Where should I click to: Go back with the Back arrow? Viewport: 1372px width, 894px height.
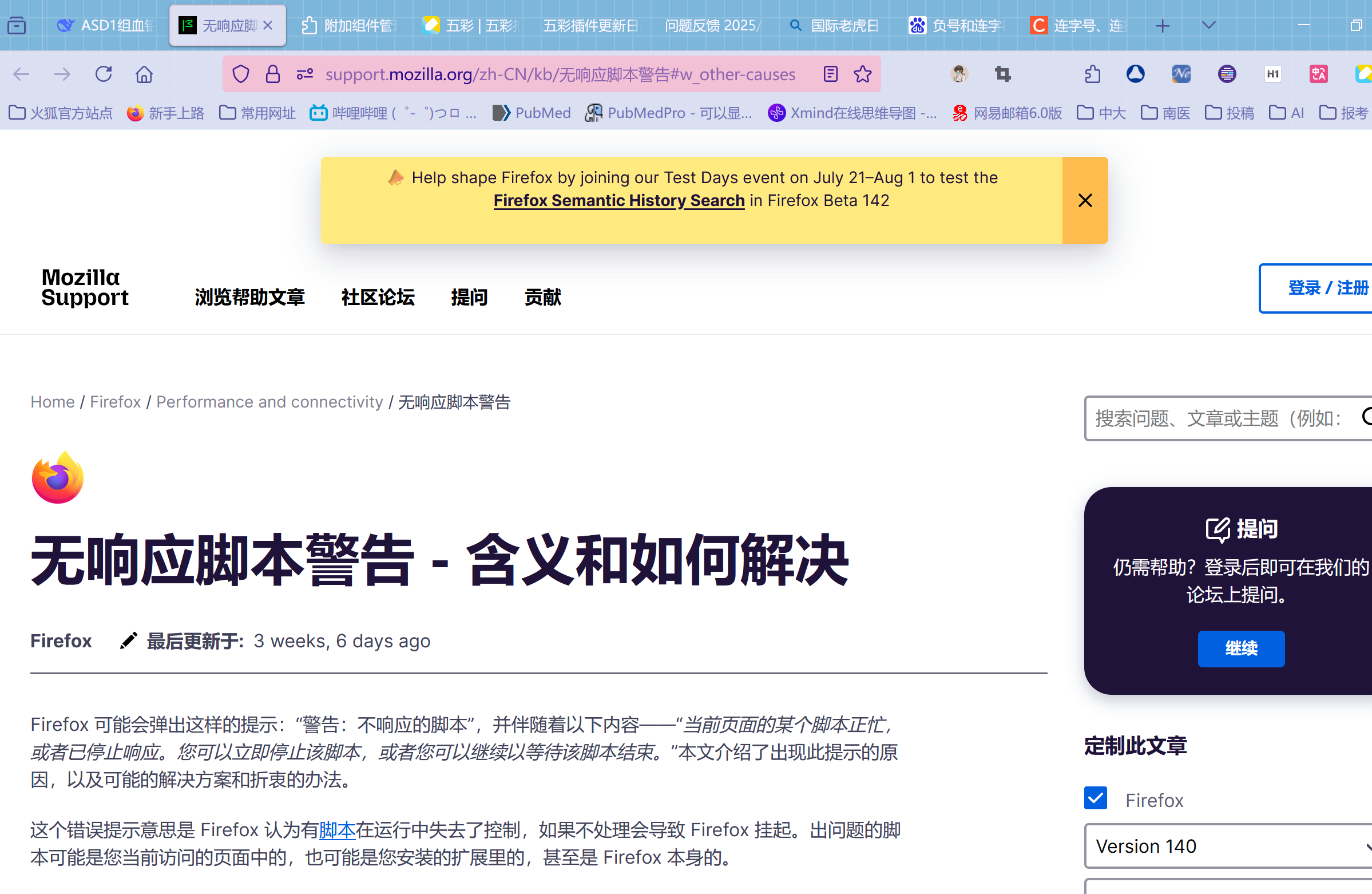[21, 74]
